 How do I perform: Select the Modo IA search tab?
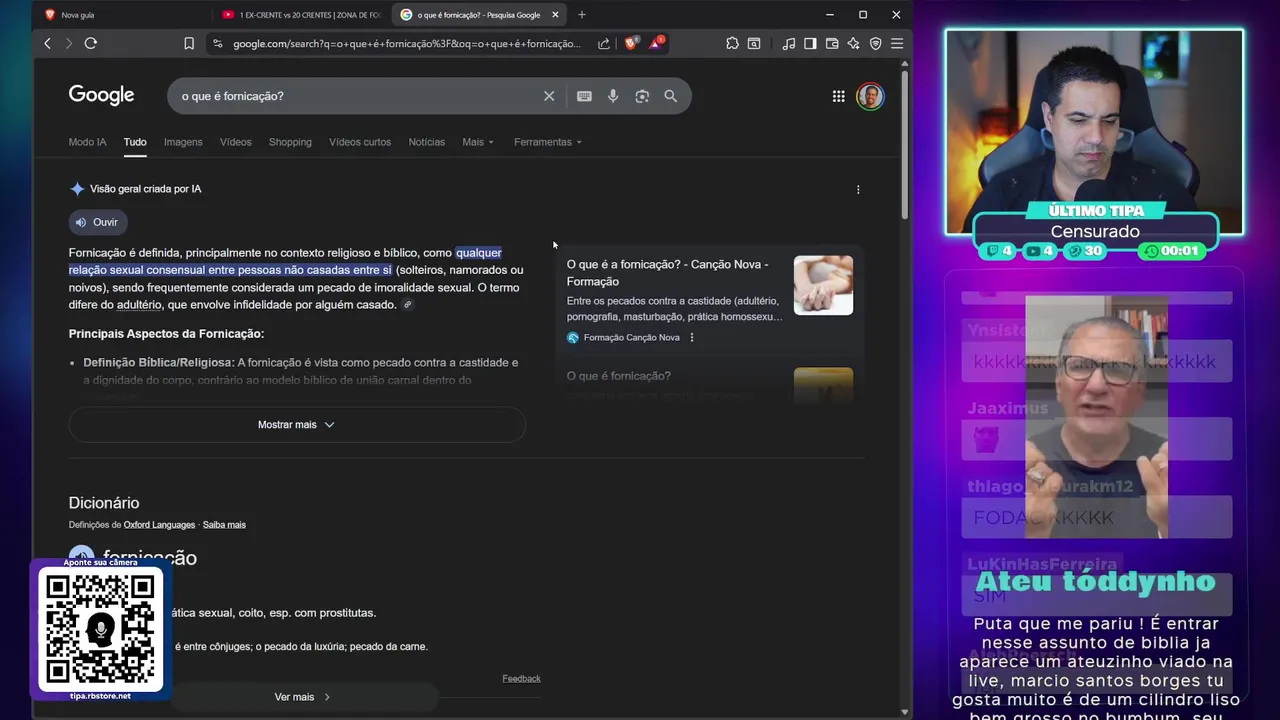(x=87, y=142)
